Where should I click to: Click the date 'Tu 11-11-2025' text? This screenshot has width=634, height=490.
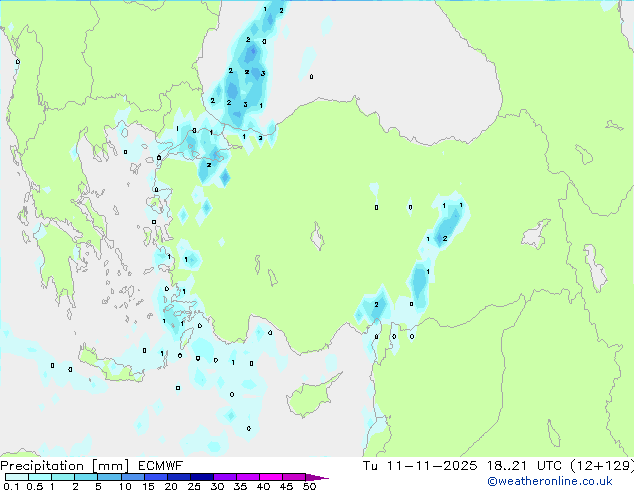(x=420, y=466)
